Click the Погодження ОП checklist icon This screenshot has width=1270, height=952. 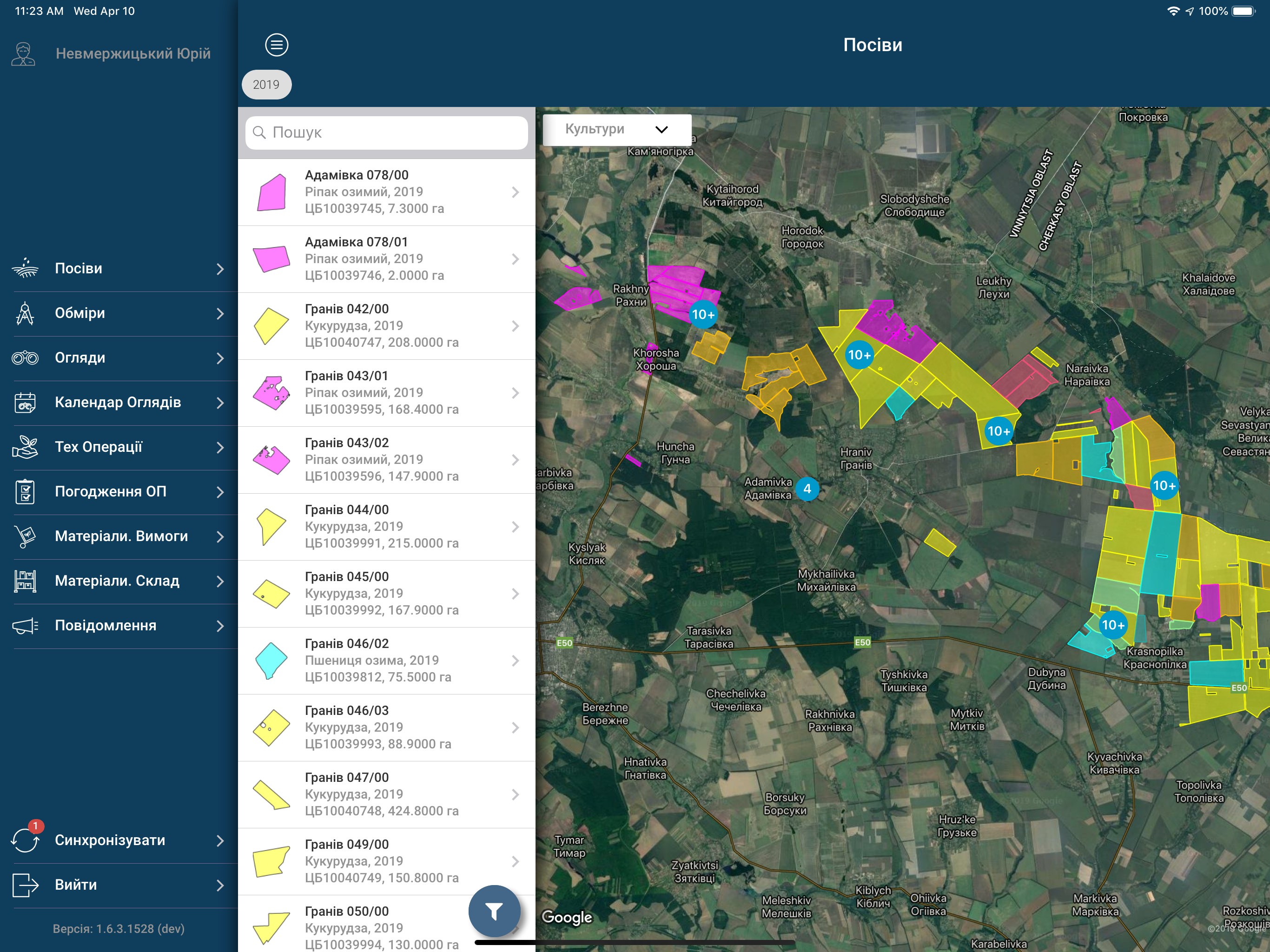click(x=25, y=491)
